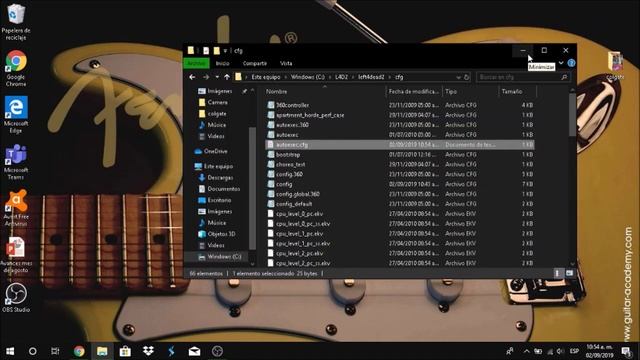Click the search magnifier in Buscar en cfg
The width and height of the screenshot is (640, 360).
pyautogui.click(x=564, y=77)
